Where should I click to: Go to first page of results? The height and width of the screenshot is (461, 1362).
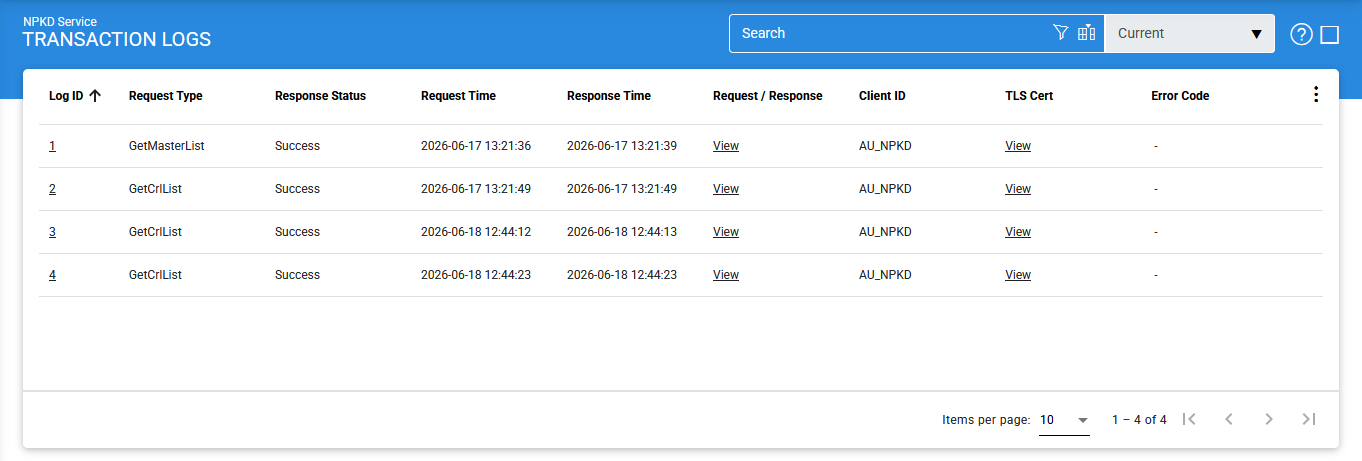pyautogui.click(x=1189, y=419)
